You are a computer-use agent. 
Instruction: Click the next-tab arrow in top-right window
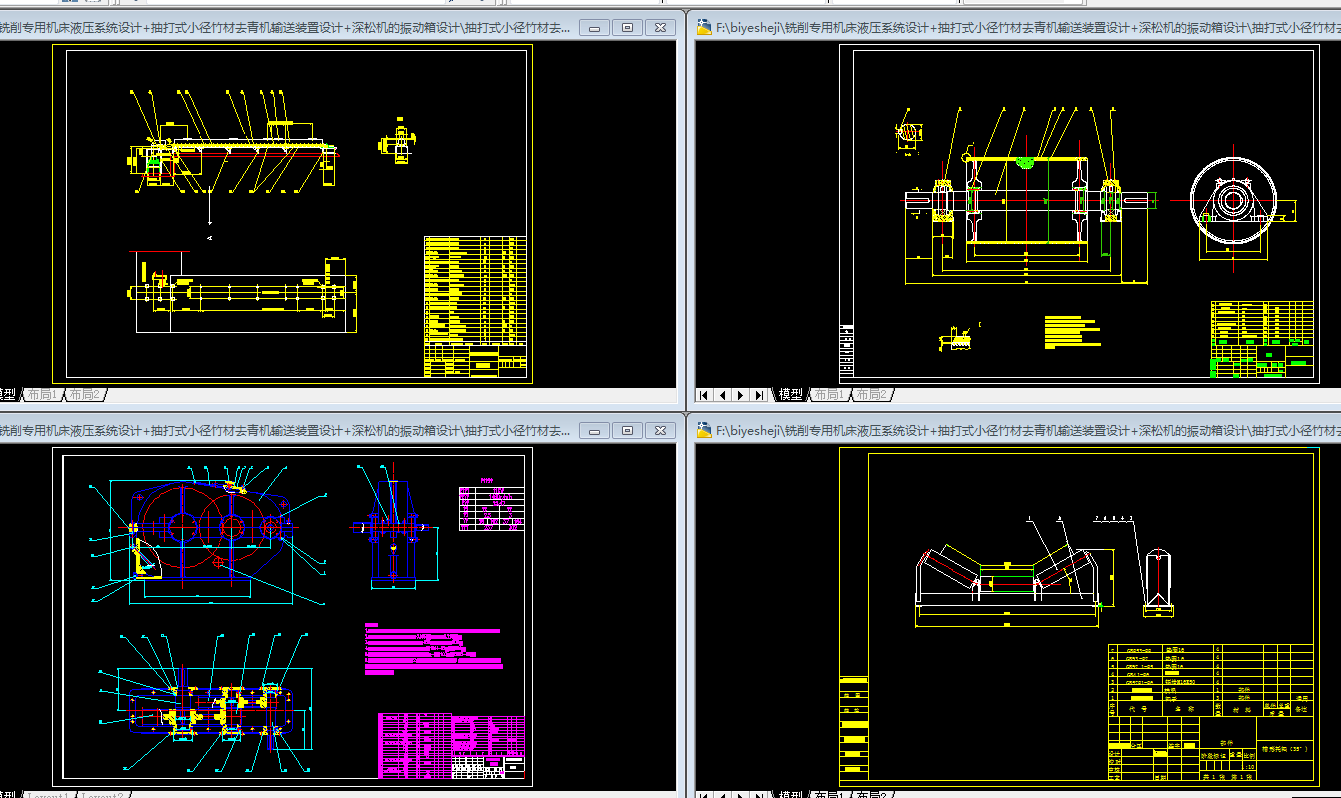click(741, 395)
